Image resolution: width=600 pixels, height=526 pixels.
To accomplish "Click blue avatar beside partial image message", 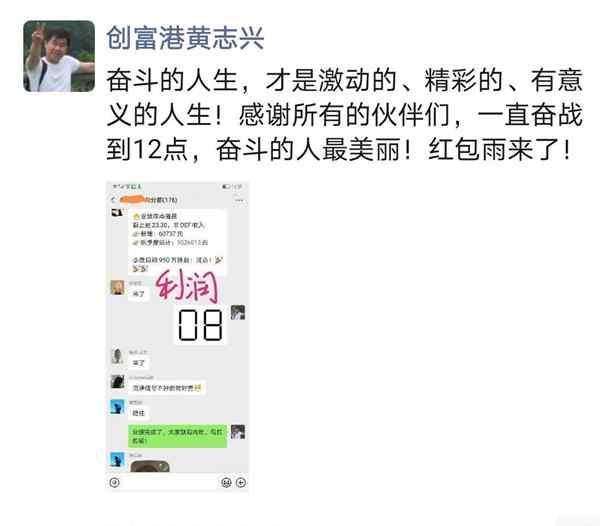I will [117, 459].
